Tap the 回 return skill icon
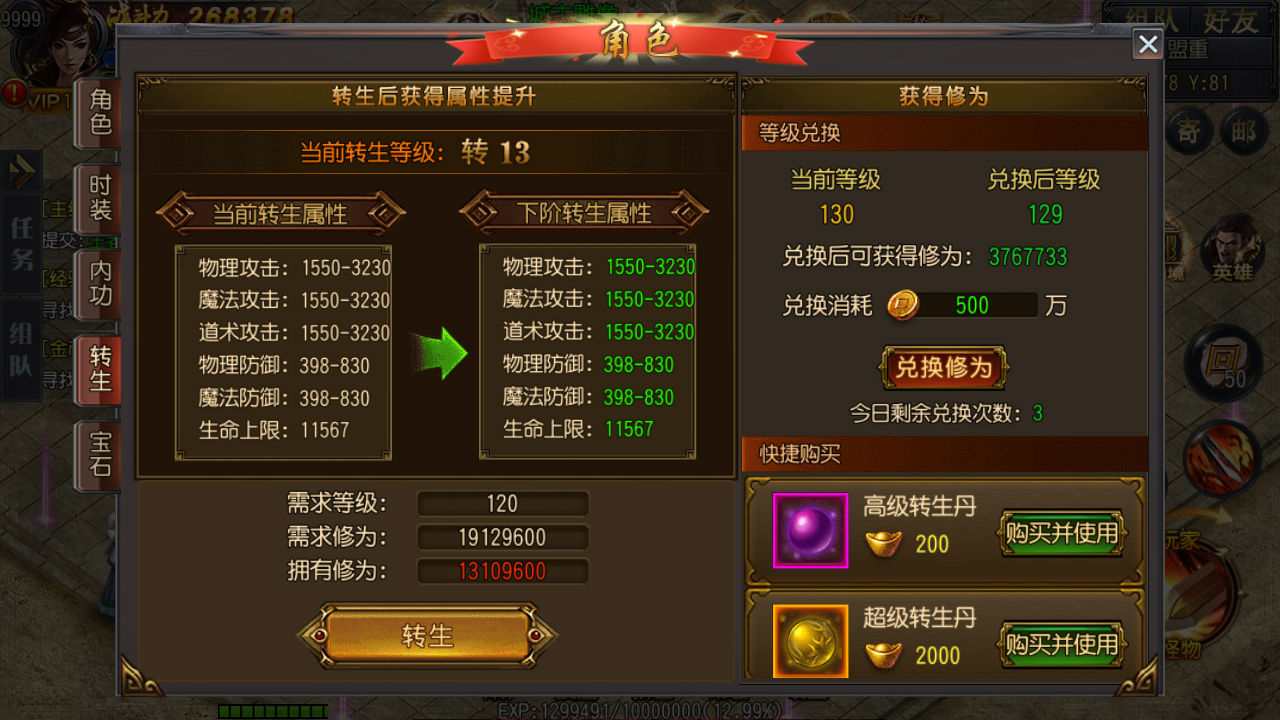This screenshot has width=1280, height=720. (1220, 360)
